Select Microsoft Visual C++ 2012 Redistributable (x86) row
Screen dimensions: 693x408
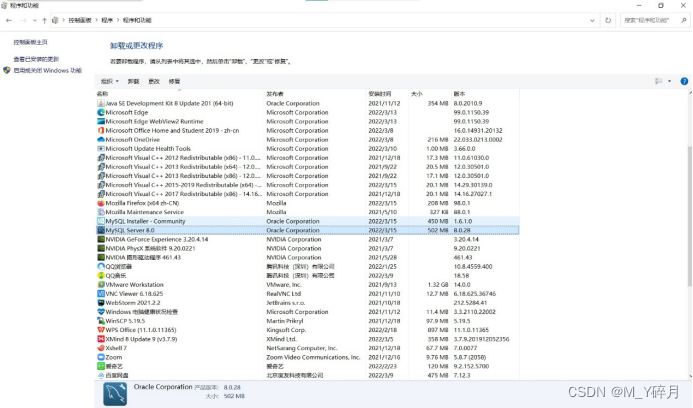click(308, 158)
